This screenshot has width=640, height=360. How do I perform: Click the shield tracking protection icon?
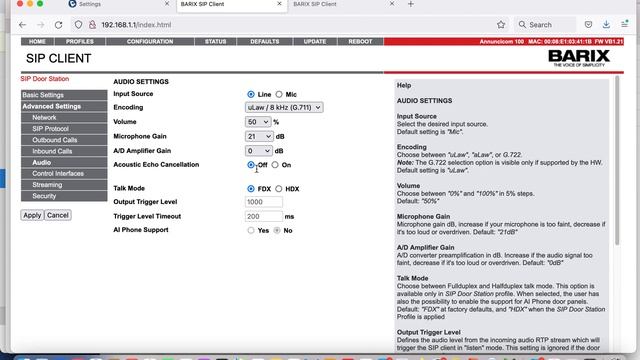(x=78, y=25)
